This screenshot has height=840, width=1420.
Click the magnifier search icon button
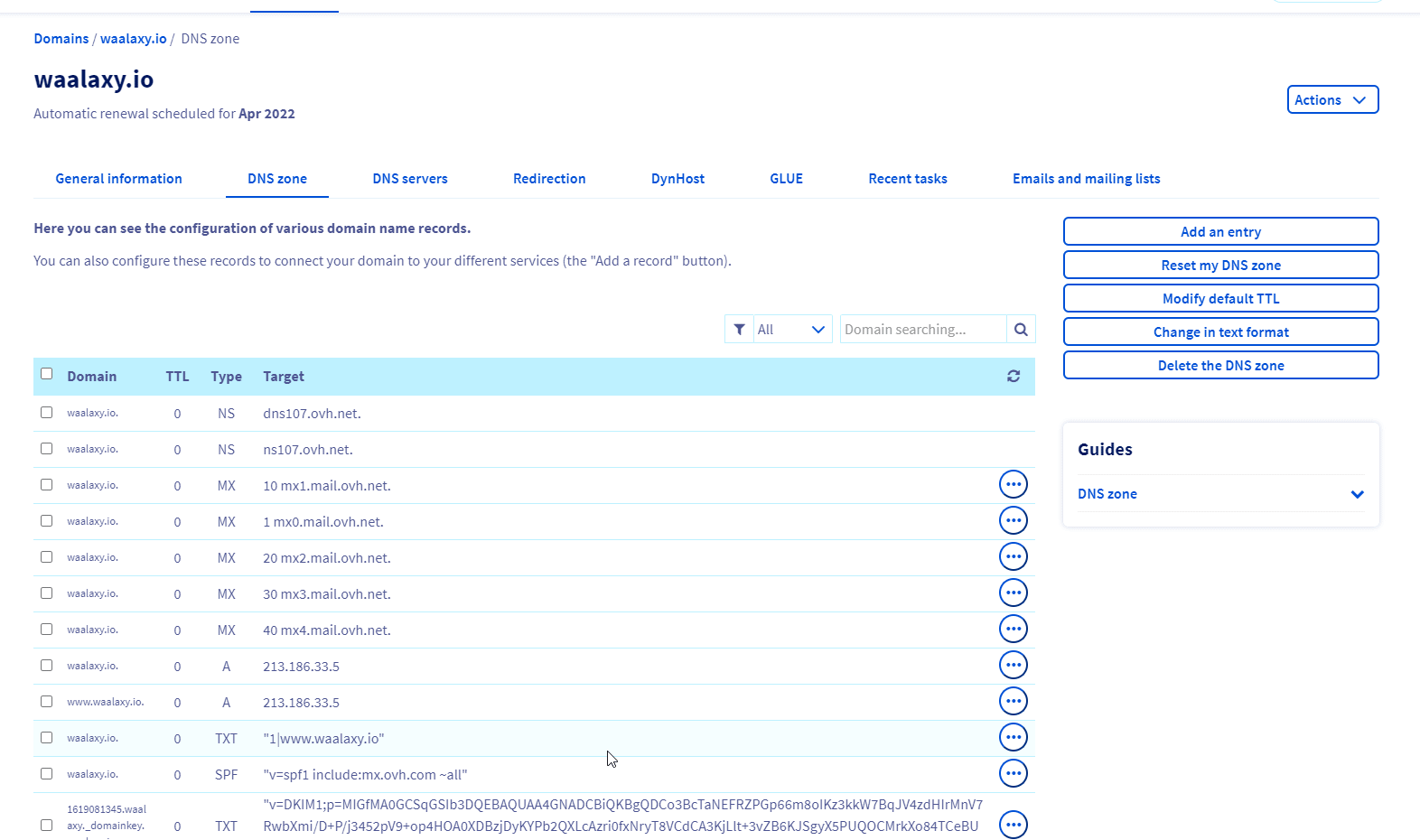tap(1021, 330)
